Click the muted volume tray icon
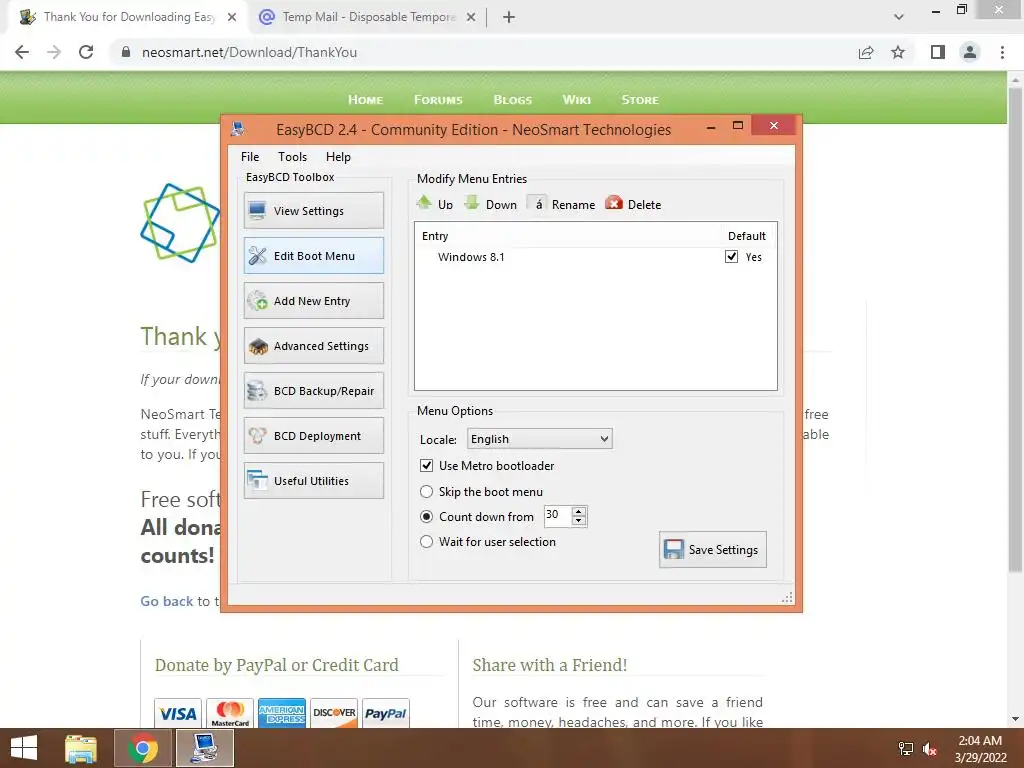 (x=930, y=749)
